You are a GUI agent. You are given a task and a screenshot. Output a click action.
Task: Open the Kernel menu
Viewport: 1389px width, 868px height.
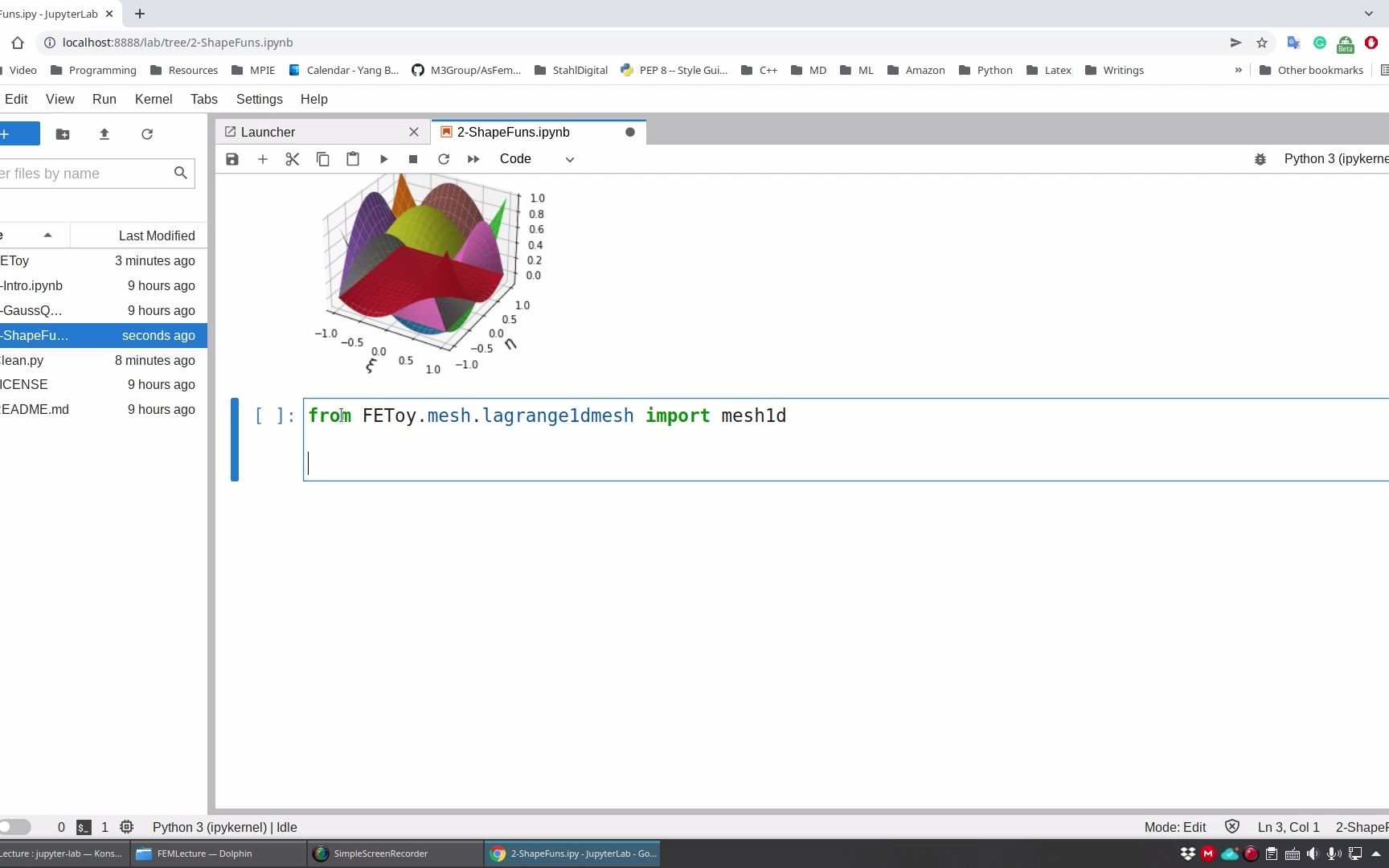[154, 99]
